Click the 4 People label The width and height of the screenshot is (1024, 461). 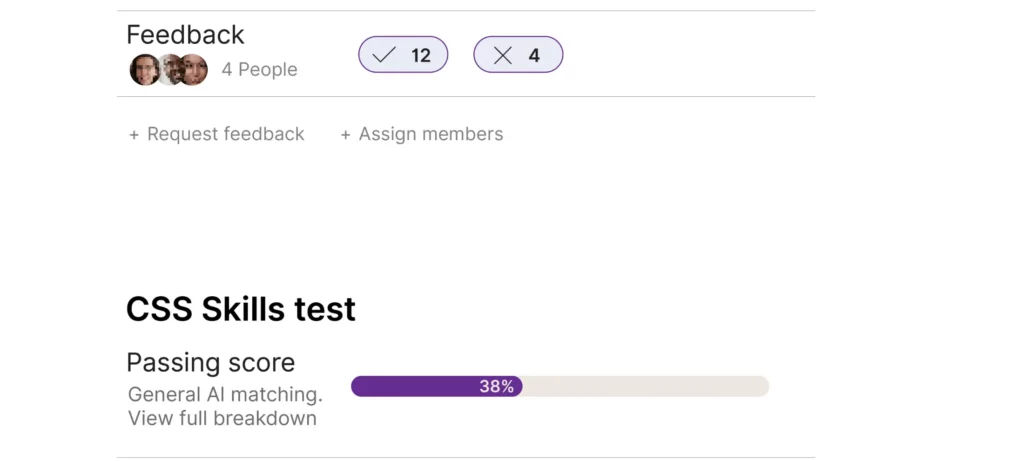pos(259,70)
